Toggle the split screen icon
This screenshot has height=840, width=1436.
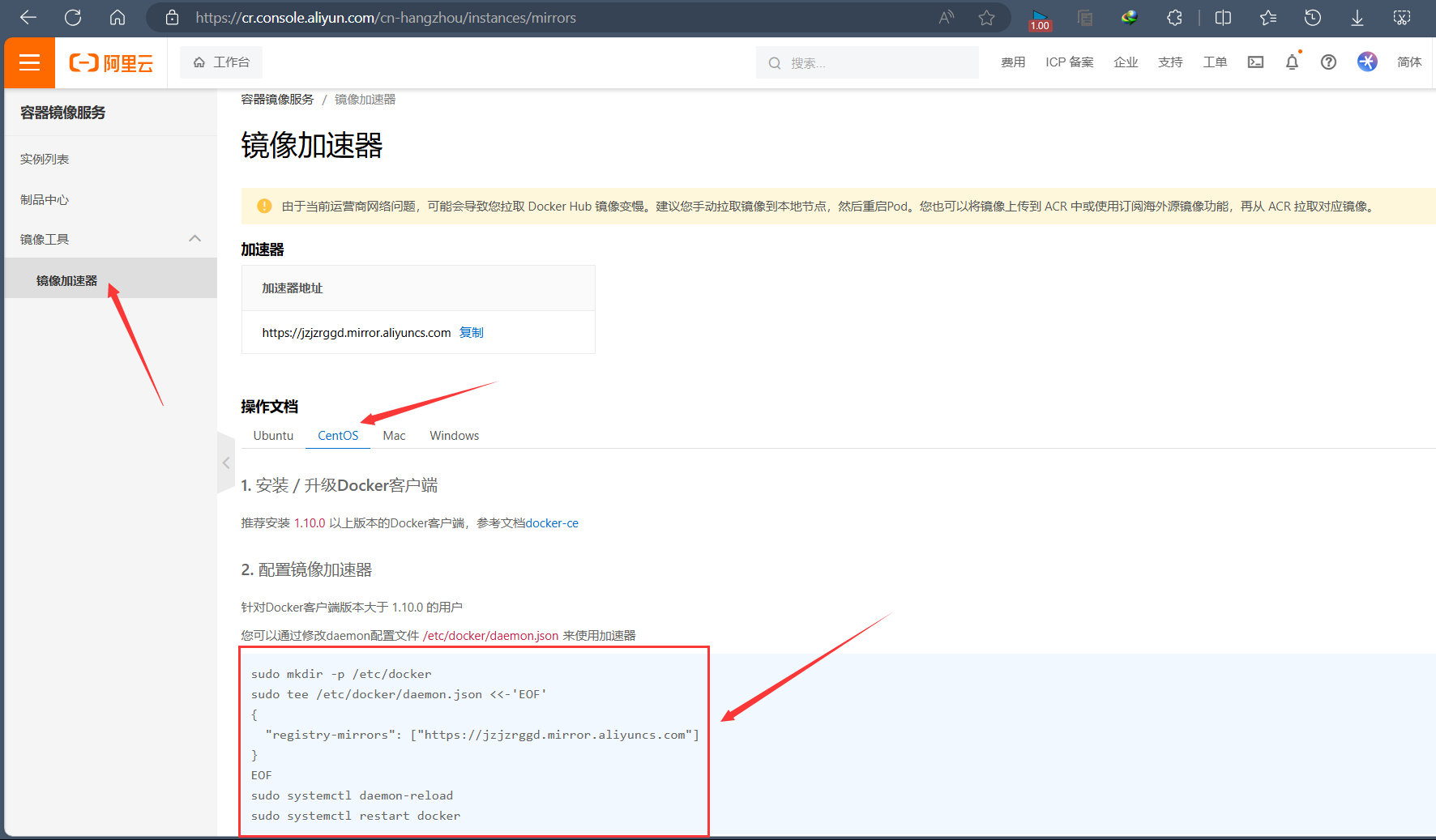[1223, 17]
